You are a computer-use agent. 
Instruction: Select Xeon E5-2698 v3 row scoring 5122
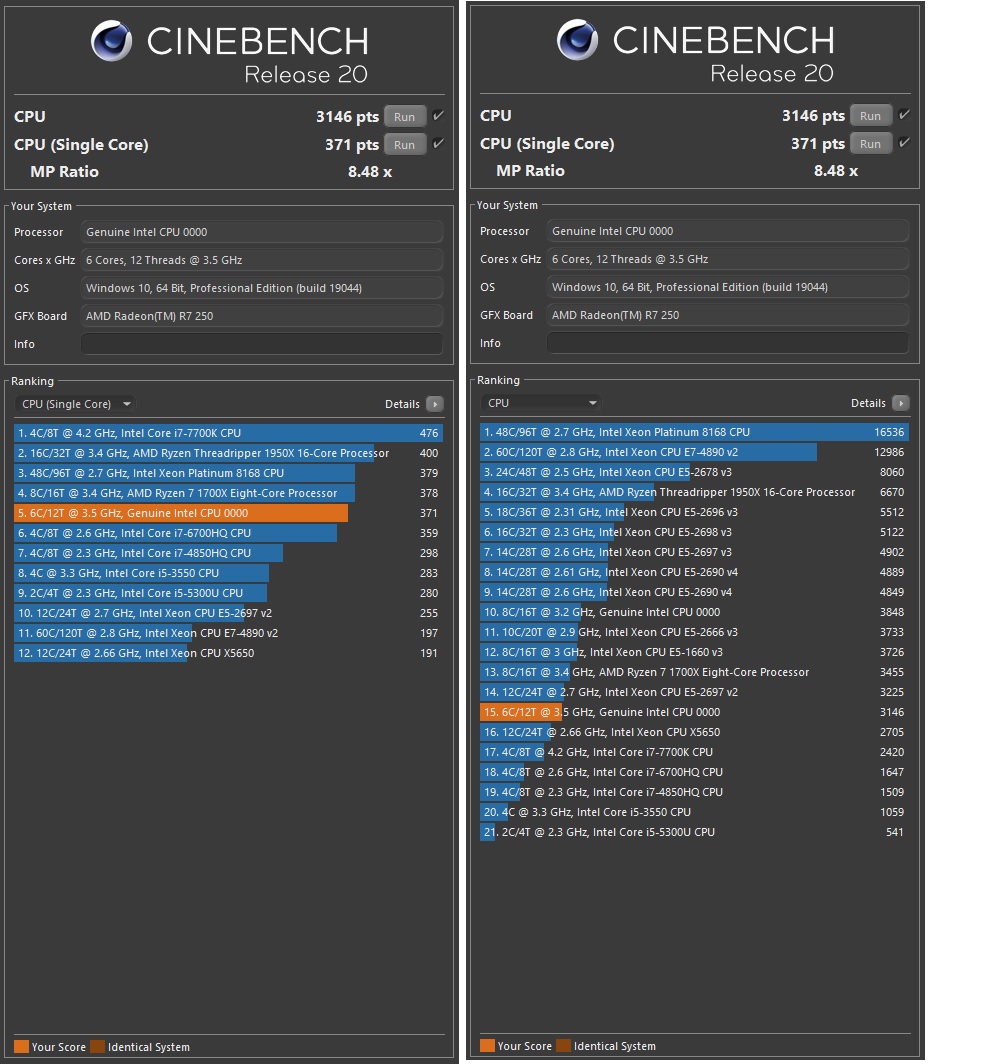[695, 532]
